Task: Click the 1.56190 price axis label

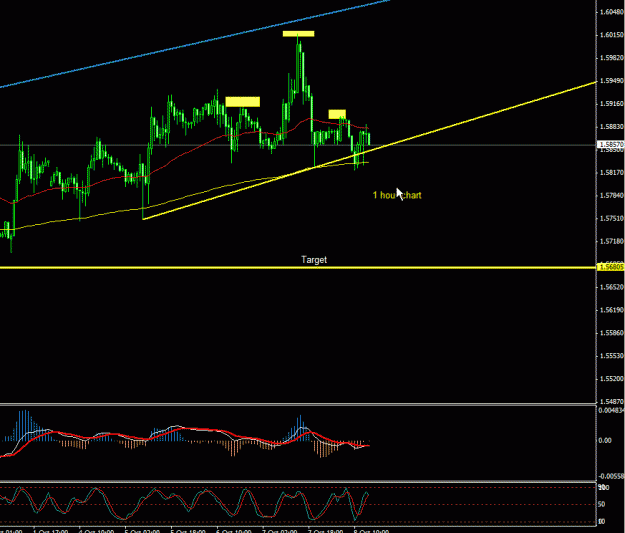Action: point(611,310)
